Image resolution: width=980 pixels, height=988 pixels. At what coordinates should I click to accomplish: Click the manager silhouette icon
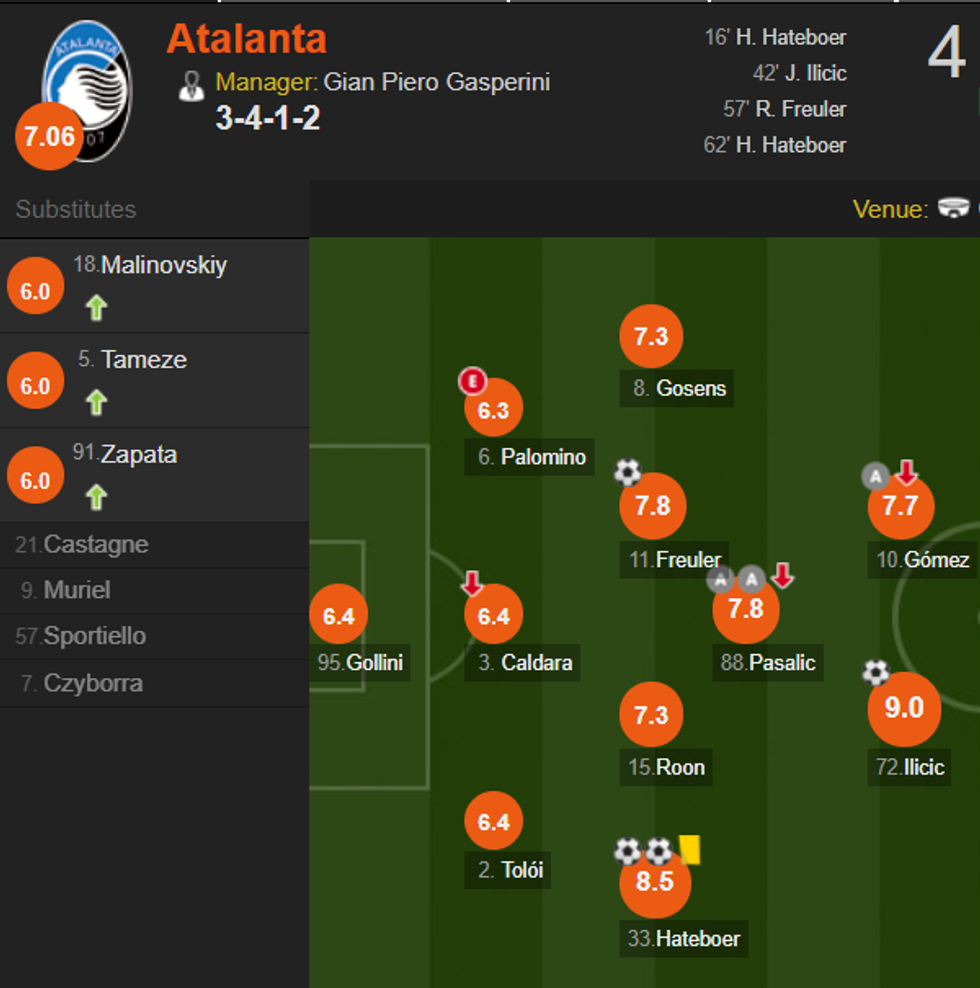click(190, 84)
